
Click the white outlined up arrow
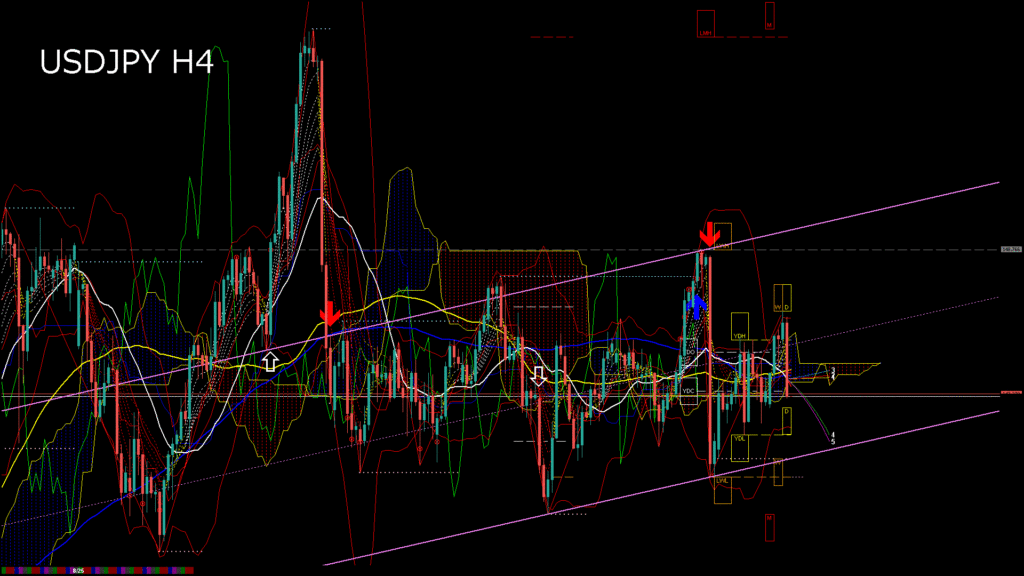click(270, 361)
